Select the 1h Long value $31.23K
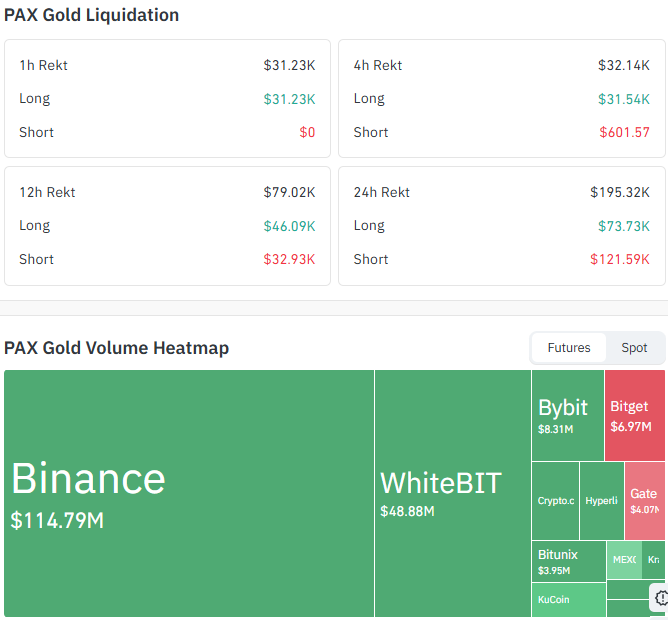This screenshot has width=668, height=620. tap(289, 99)
